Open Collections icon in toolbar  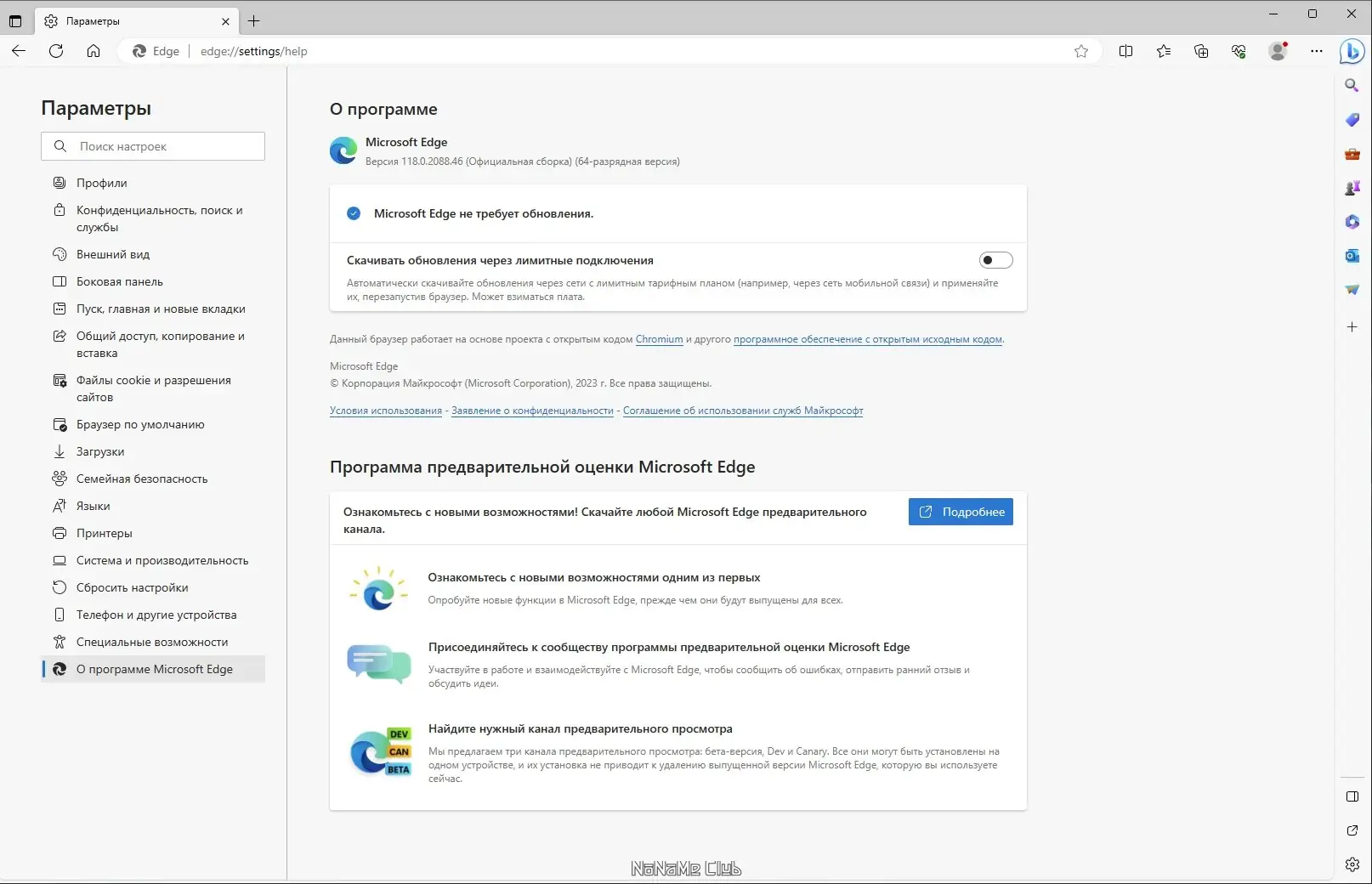1201,51
